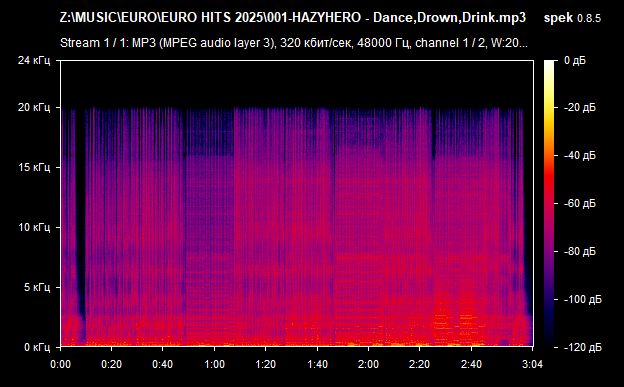The image size is (624, 387).
Task: Click the 24 кГц frequency axis label
Action: coord(34,61)
